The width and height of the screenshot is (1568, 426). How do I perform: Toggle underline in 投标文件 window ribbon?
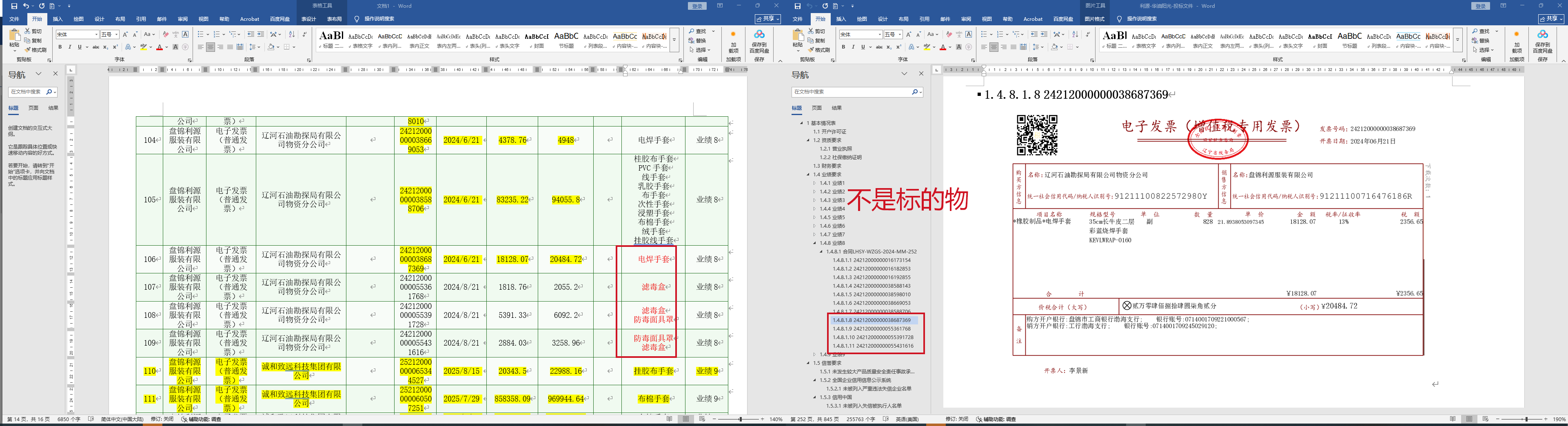tap(863, 47)
